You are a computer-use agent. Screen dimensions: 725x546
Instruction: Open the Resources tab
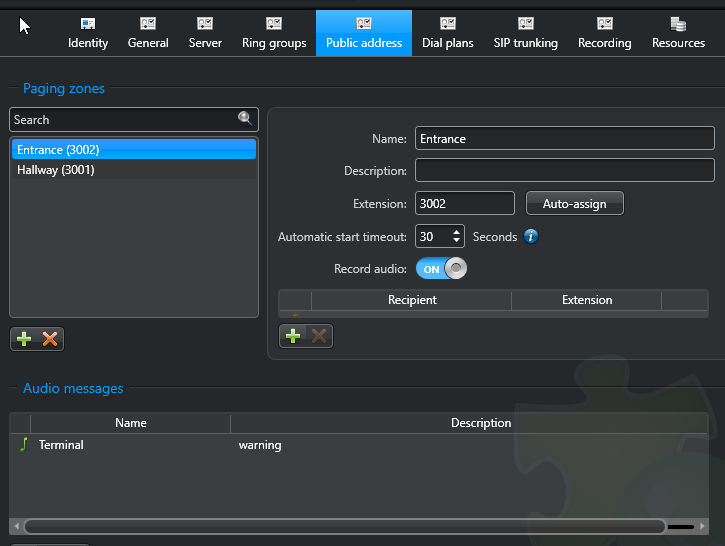pyautogui.click(x=678, y=33)
